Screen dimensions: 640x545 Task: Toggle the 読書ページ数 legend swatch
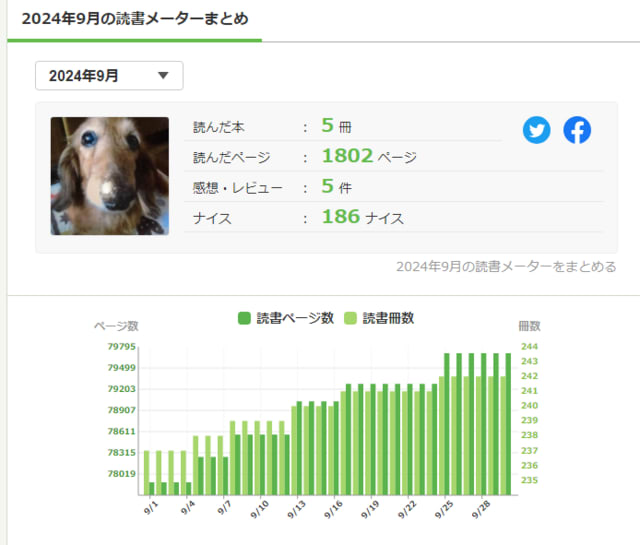[x=244, y=318]
